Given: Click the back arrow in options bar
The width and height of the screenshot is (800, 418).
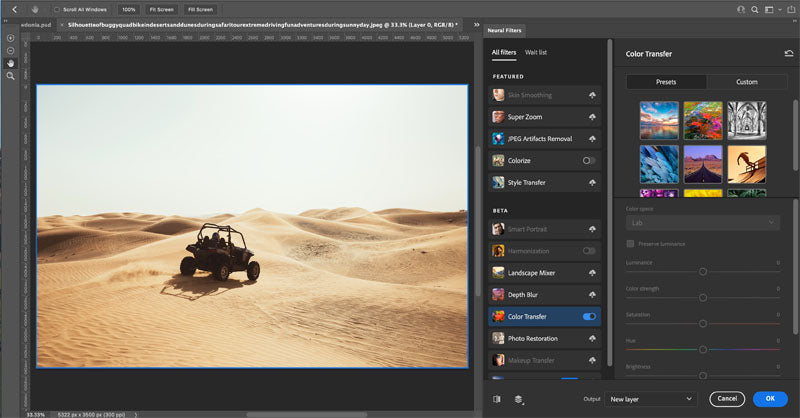Looking at the screenshot, I should click(13, 8).
